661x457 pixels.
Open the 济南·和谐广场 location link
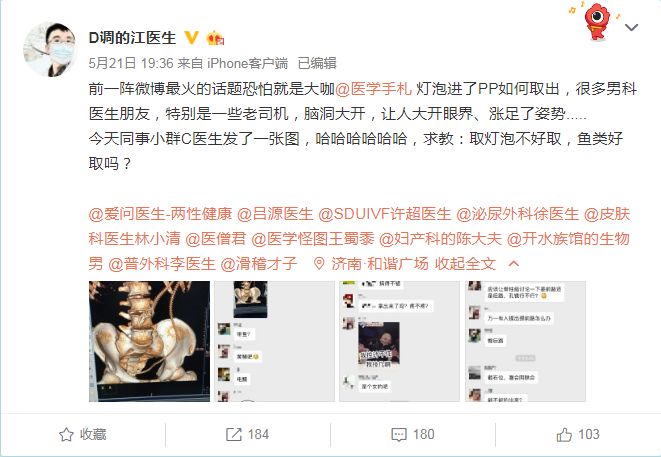pos(380,264)
